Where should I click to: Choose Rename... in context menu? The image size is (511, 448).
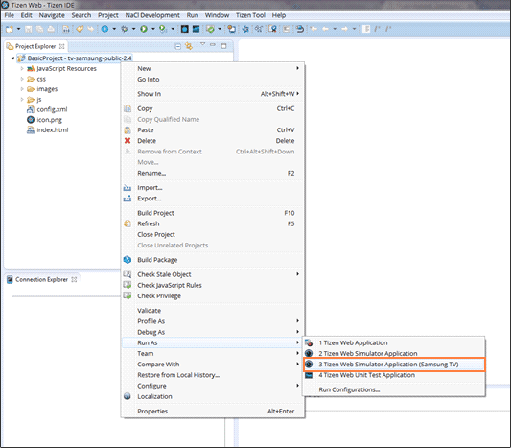coord(213,173)
